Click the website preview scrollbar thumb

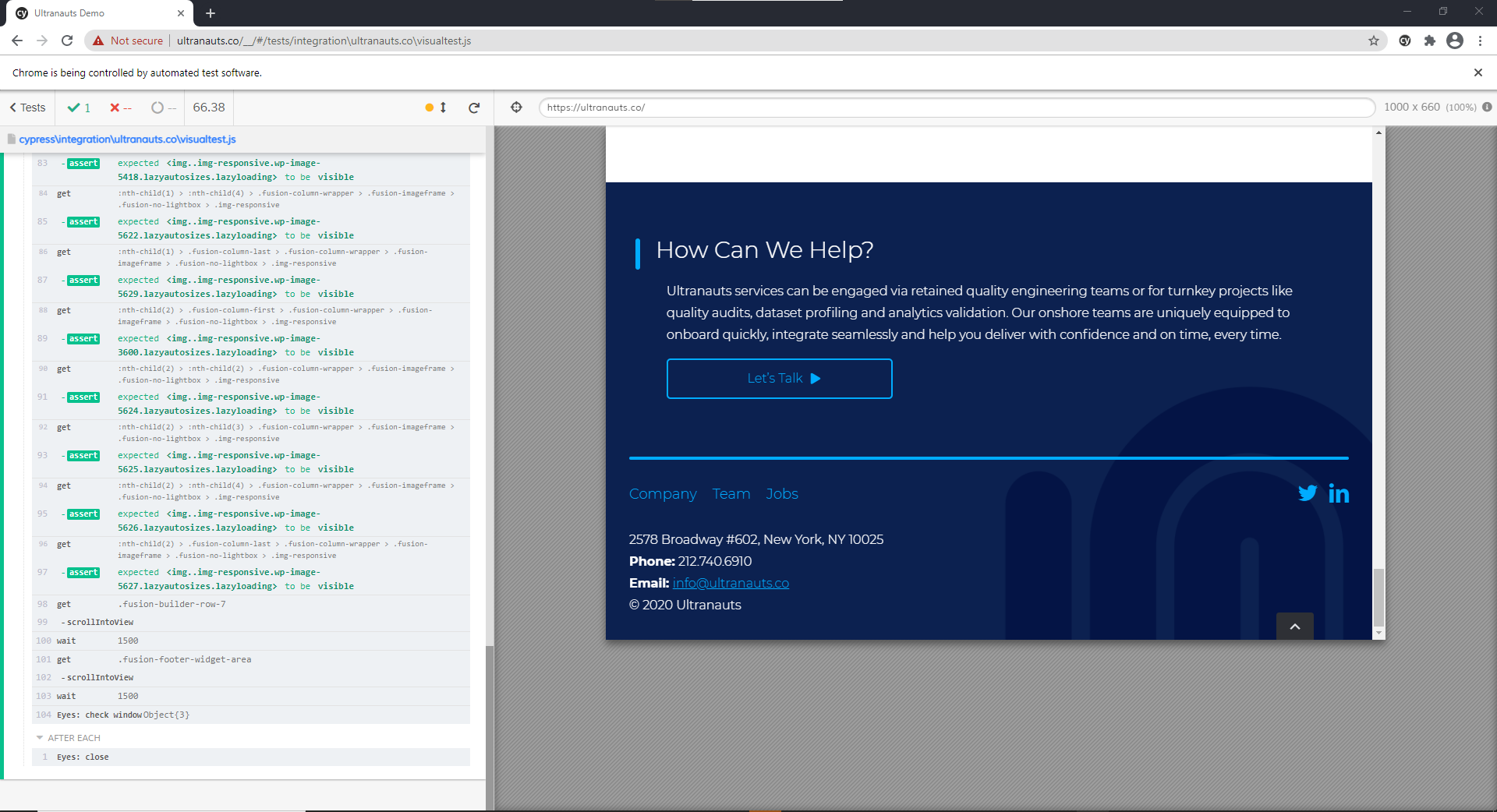click(x=1378, y=598)
